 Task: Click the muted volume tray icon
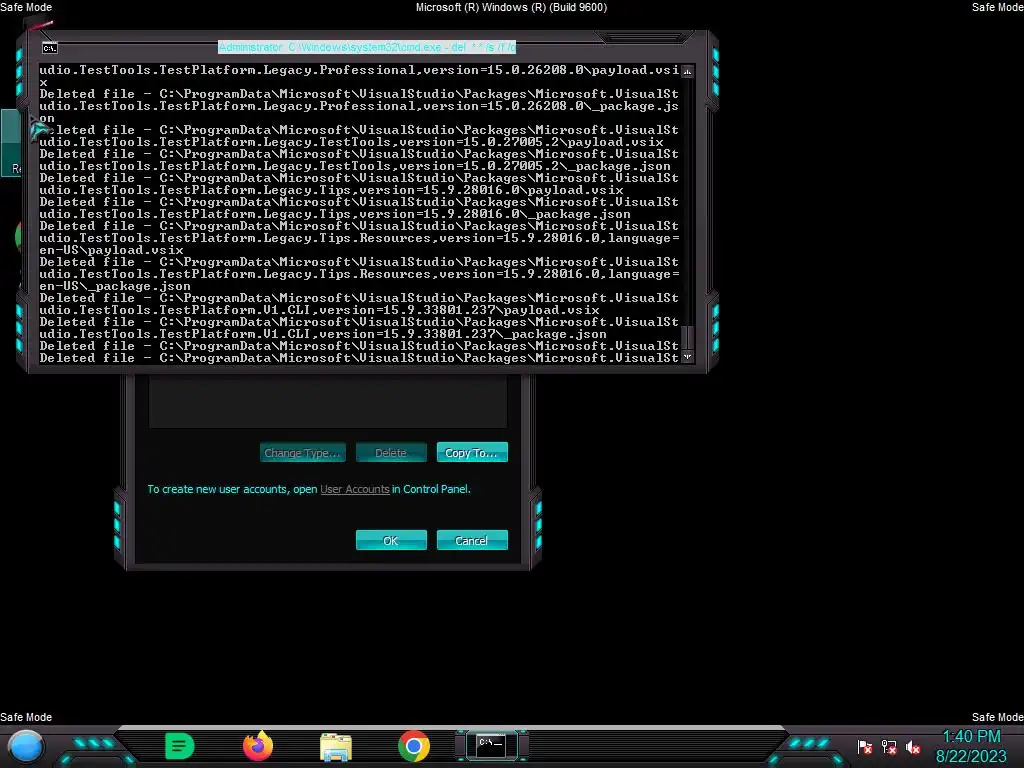[x=913, y=747]
